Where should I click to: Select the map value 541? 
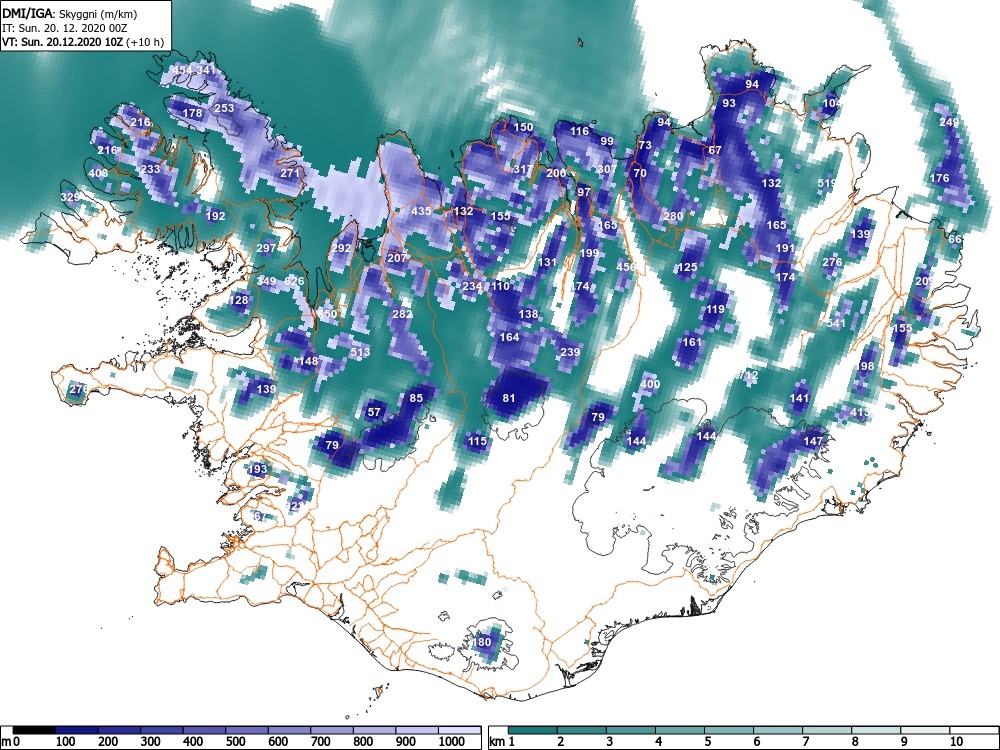836,323
